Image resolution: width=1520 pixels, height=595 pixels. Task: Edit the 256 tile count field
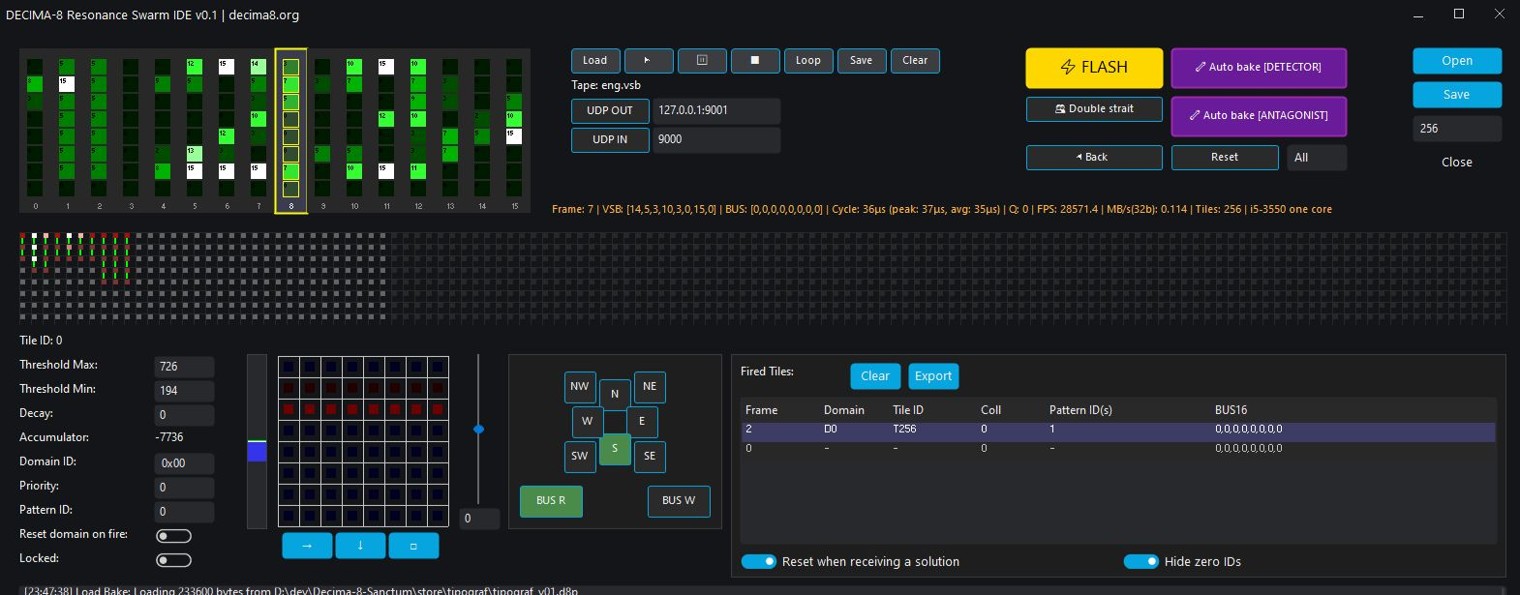(1457, 129)
